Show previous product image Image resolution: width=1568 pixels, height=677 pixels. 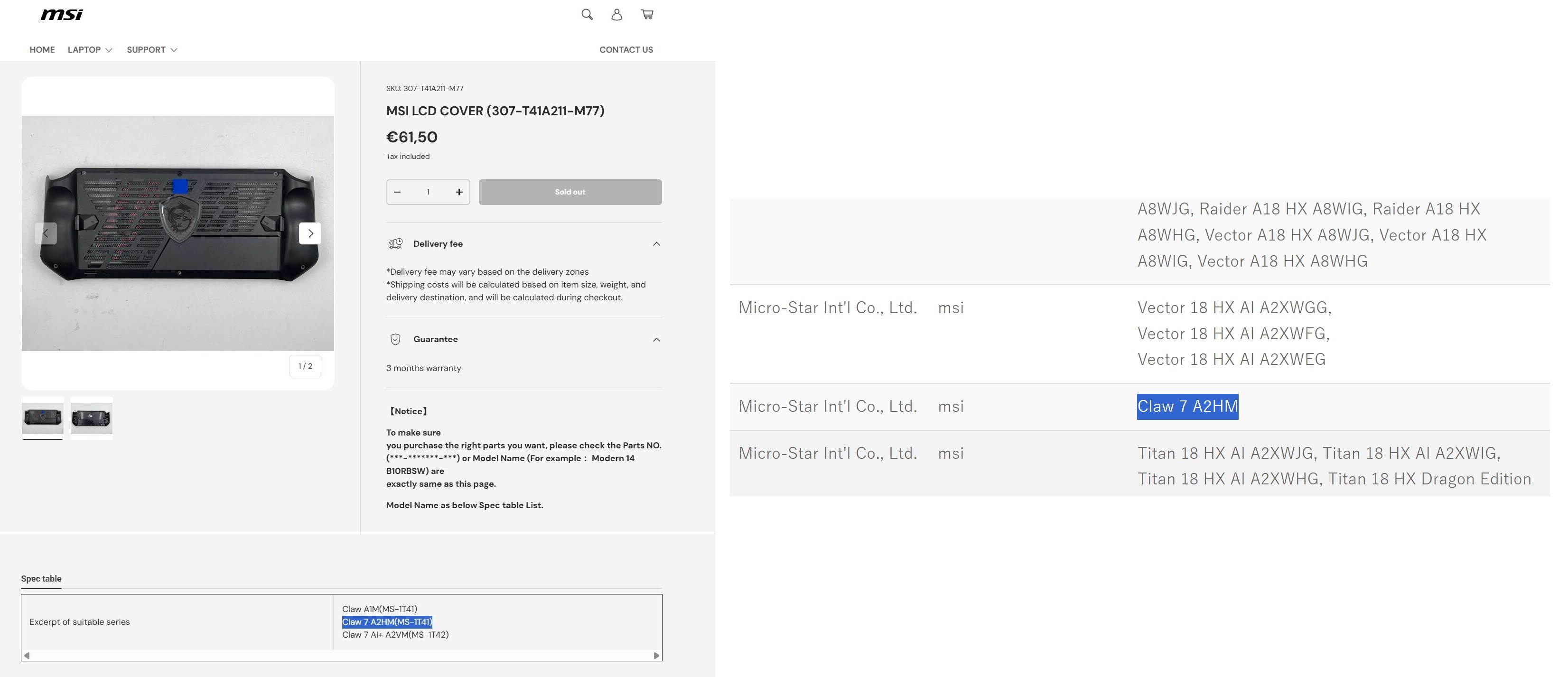click(x=46, y=233)
